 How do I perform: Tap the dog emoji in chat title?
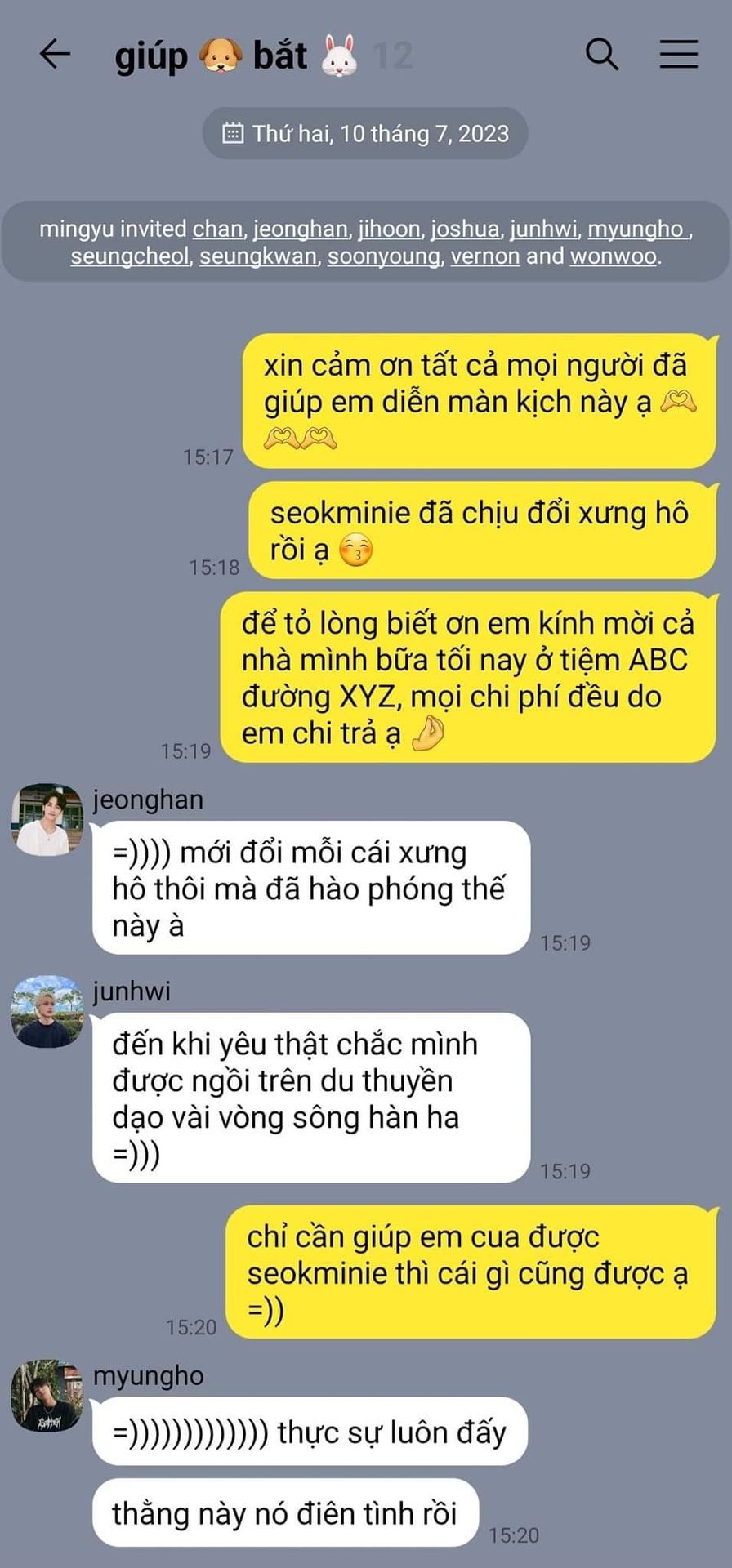point(221,56)
